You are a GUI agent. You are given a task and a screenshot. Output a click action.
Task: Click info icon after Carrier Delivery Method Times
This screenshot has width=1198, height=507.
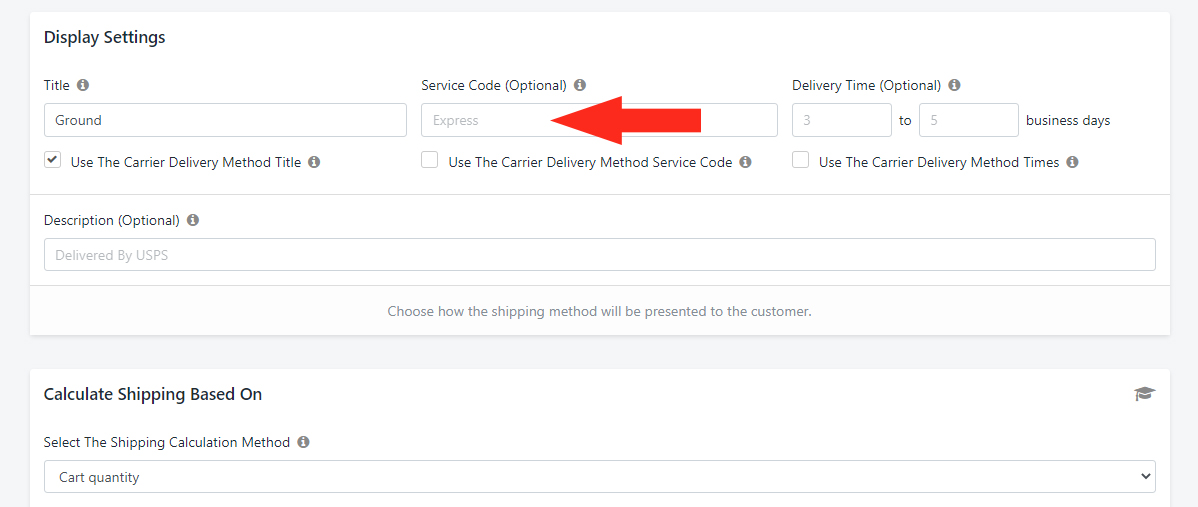[x=1072, y=162]
